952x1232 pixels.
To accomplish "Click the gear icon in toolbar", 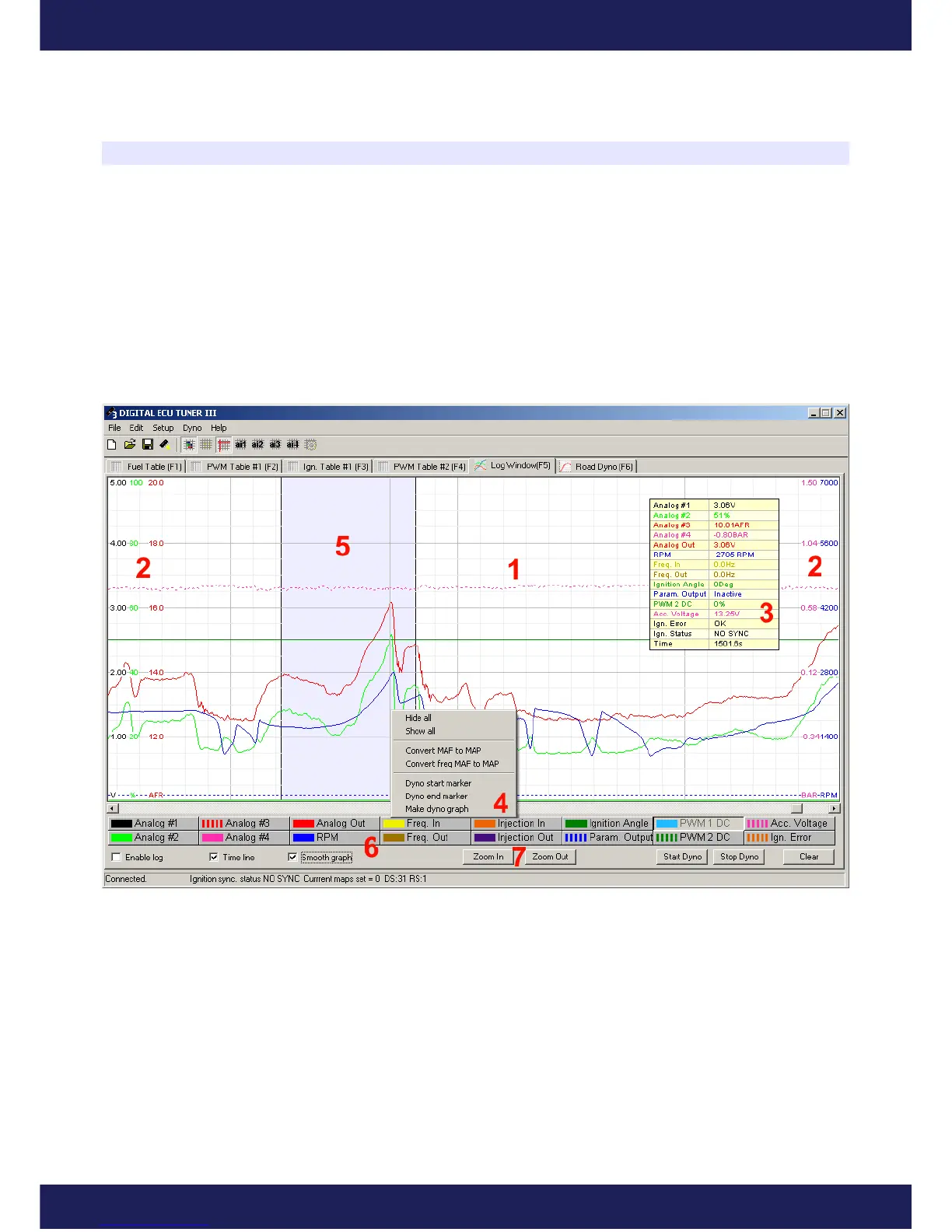I will coord(310,445).
